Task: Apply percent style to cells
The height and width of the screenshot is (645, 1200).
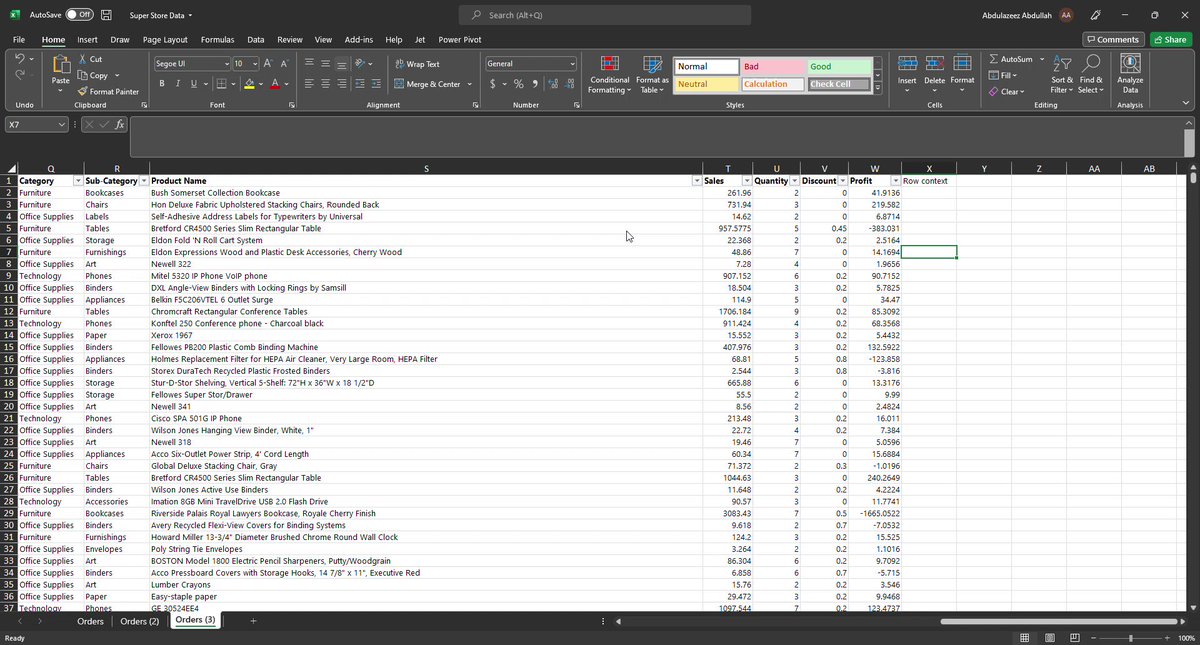Action: [518, 84]
